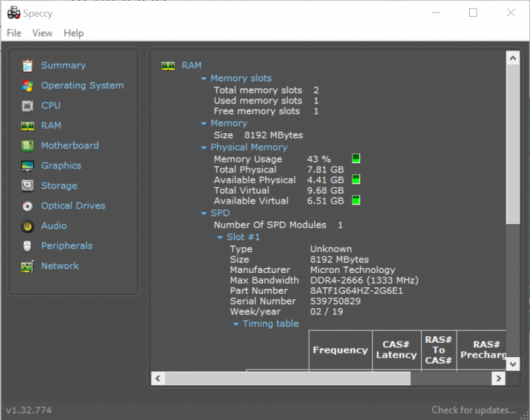This screenshot has height=420, width=530.
Task: Click the horizontal scrollbar left arrow
Action: 158,378
